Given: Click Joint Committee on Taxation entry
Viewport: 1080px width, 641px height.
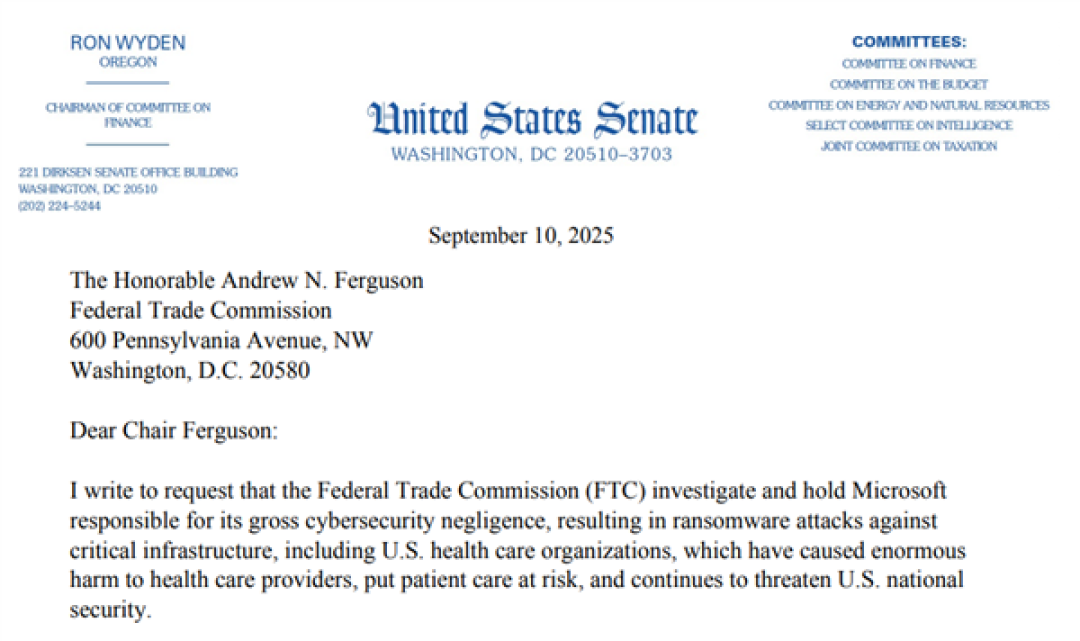Looking at the screenshot, I should (x=909, y=146).
